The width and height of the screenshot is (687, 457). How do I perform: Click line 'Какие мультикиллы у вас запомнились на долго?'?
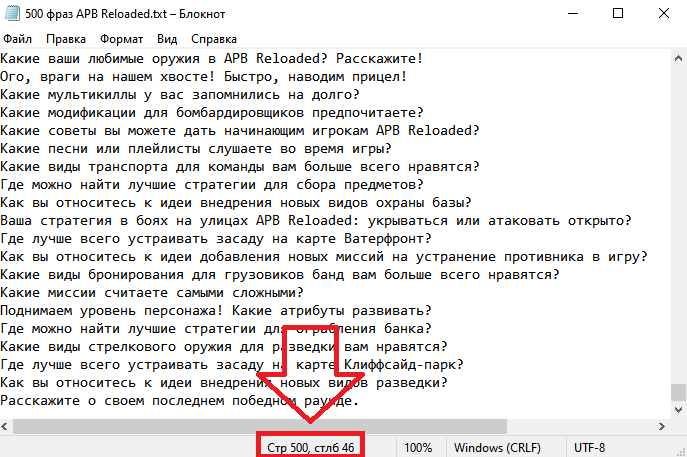(180, 95)
